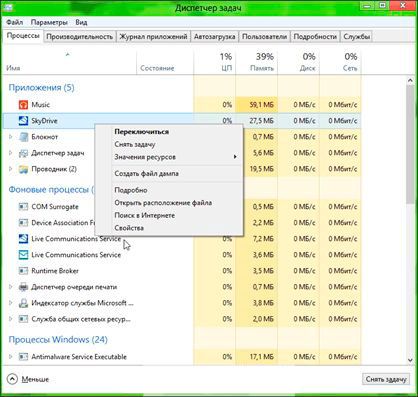Click the Диспетчер задач process icon

coord(23,153)
